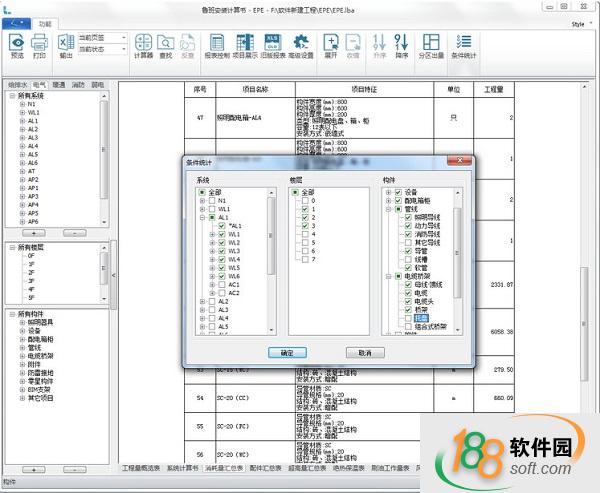
Task: Click the plus button under components tree
Action: coord(34,470)
